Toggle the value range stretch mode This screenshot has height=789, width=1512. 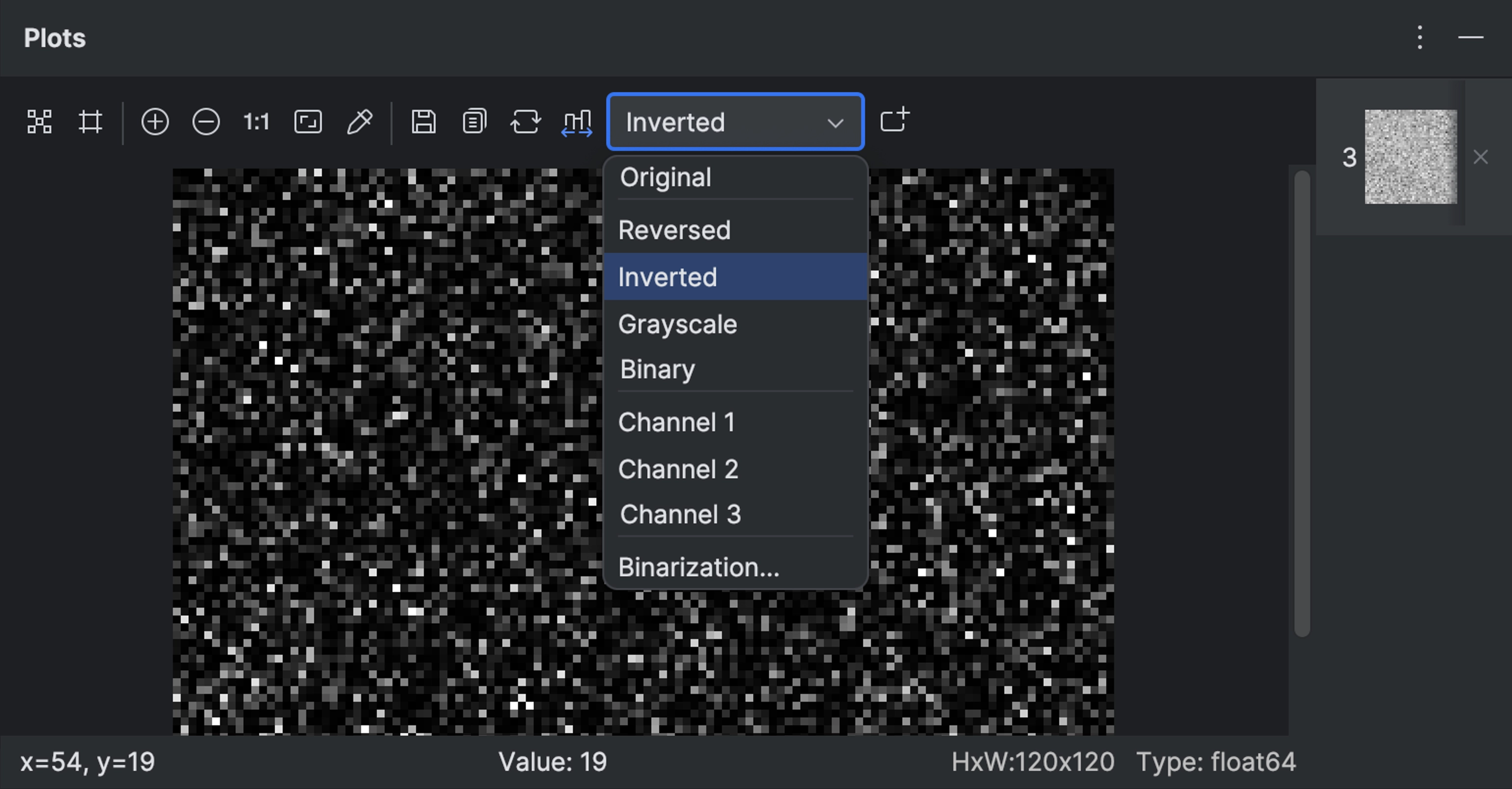tap(577, 122)
